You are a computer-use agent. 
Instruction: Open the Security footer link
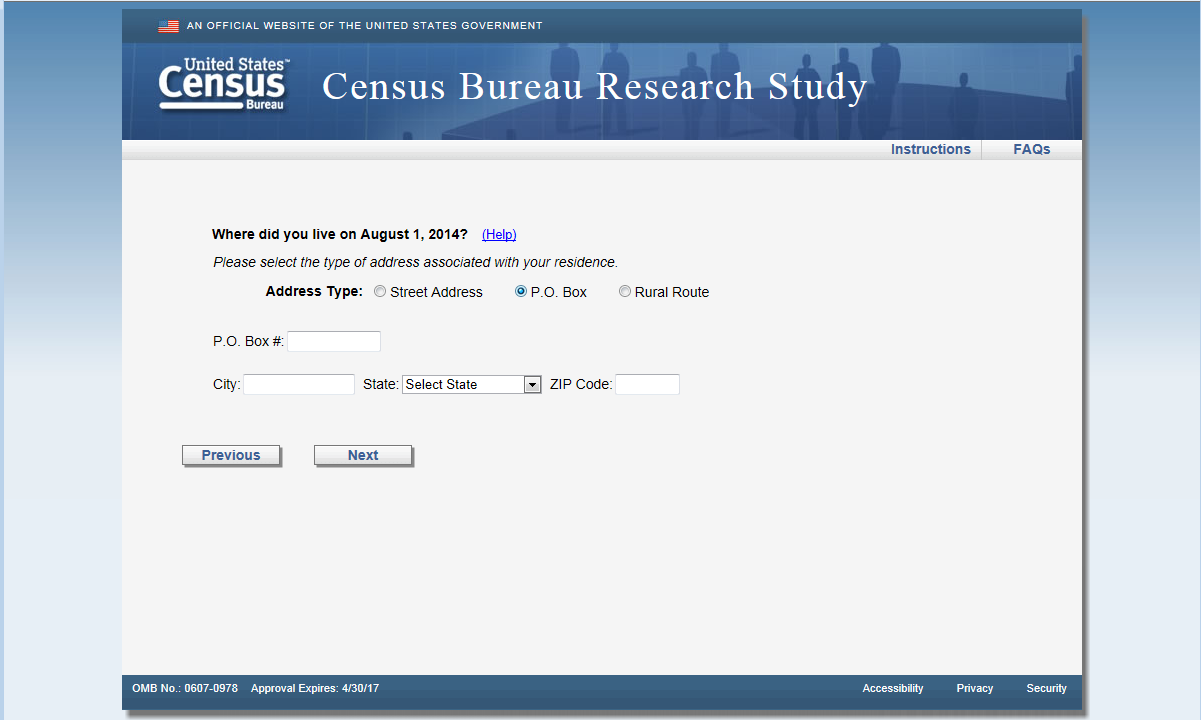(1046, 688)
